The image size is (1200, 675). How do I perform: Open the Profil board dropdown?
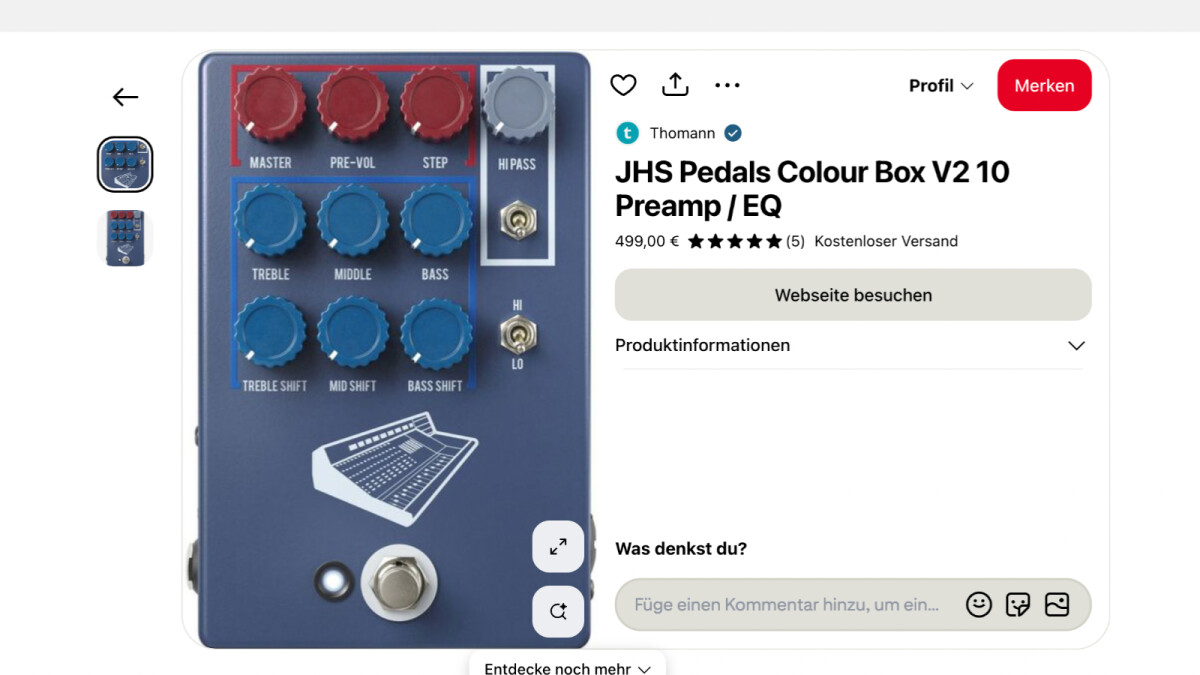point(941,86)
